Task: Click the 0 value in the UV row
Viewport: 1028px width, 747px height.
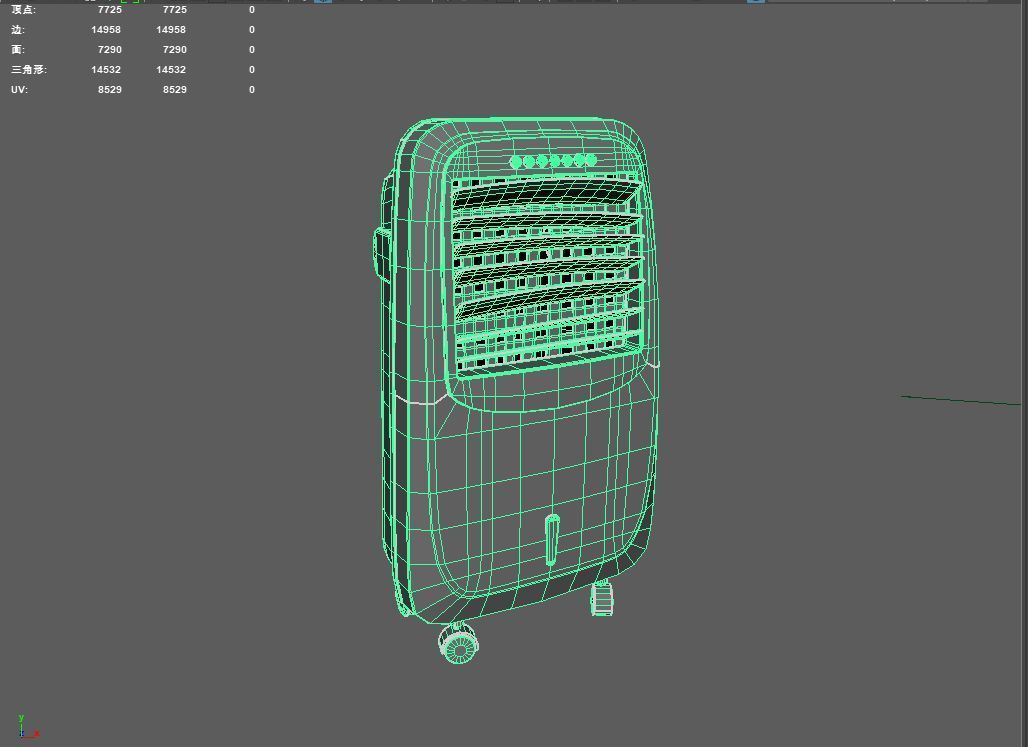Action: [x=252, y=89]
